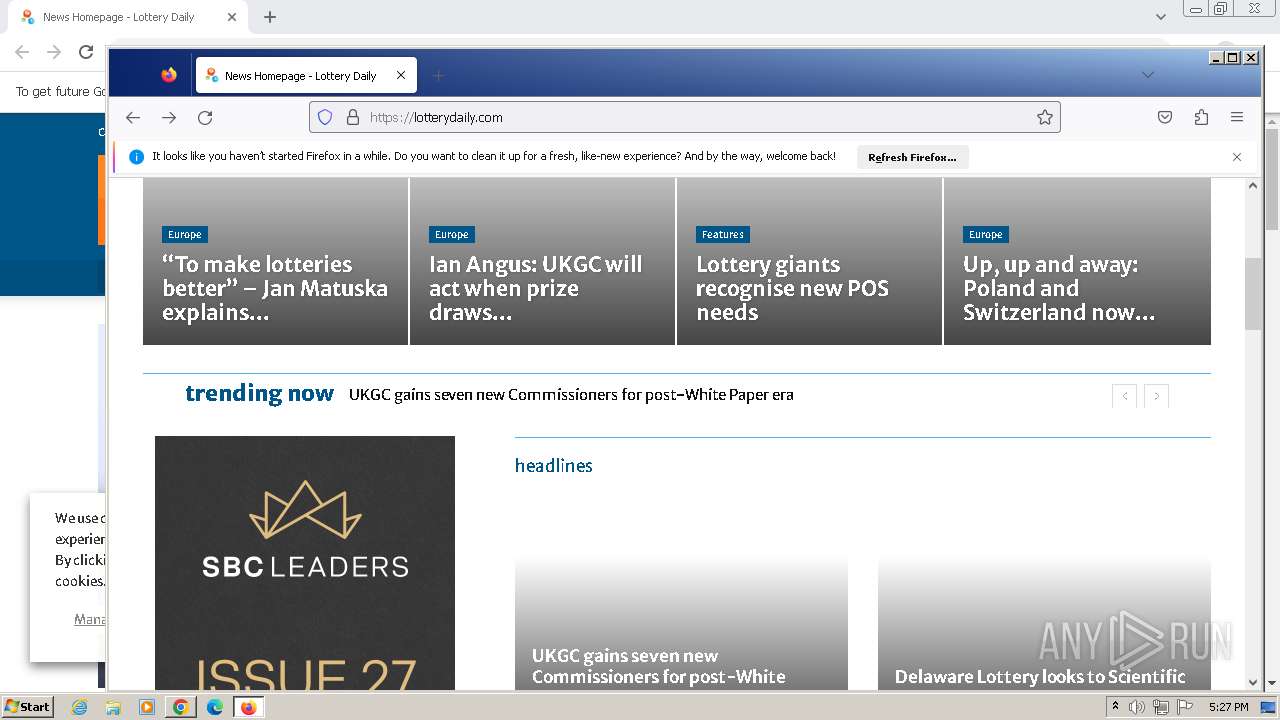Open the Ian Angus UKGC article
Image resolution: width=1280 pixels, height=720 pixels.
coord(536,288)
